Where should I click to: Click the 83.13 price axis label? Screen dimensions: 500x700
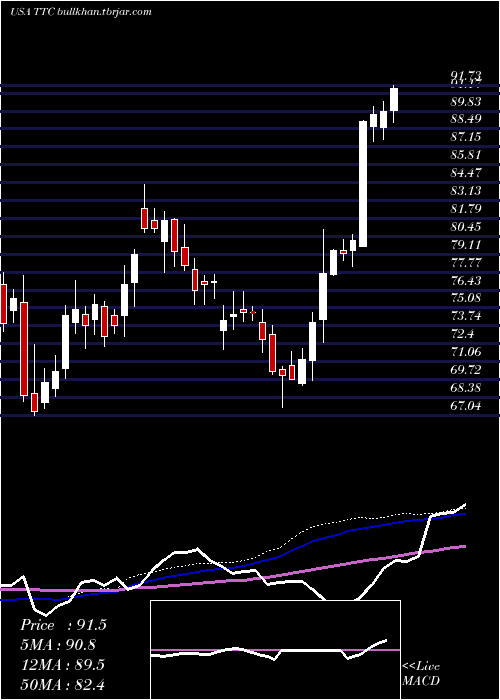(466, 191)
